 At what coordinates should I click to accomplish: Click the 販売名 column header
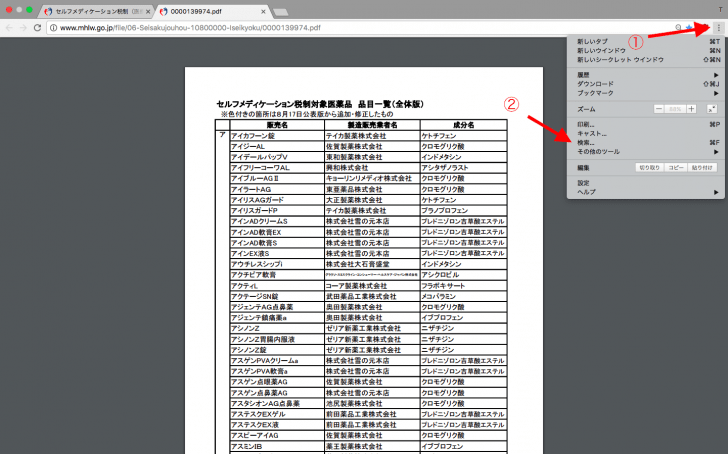click(x=277, y=125)
